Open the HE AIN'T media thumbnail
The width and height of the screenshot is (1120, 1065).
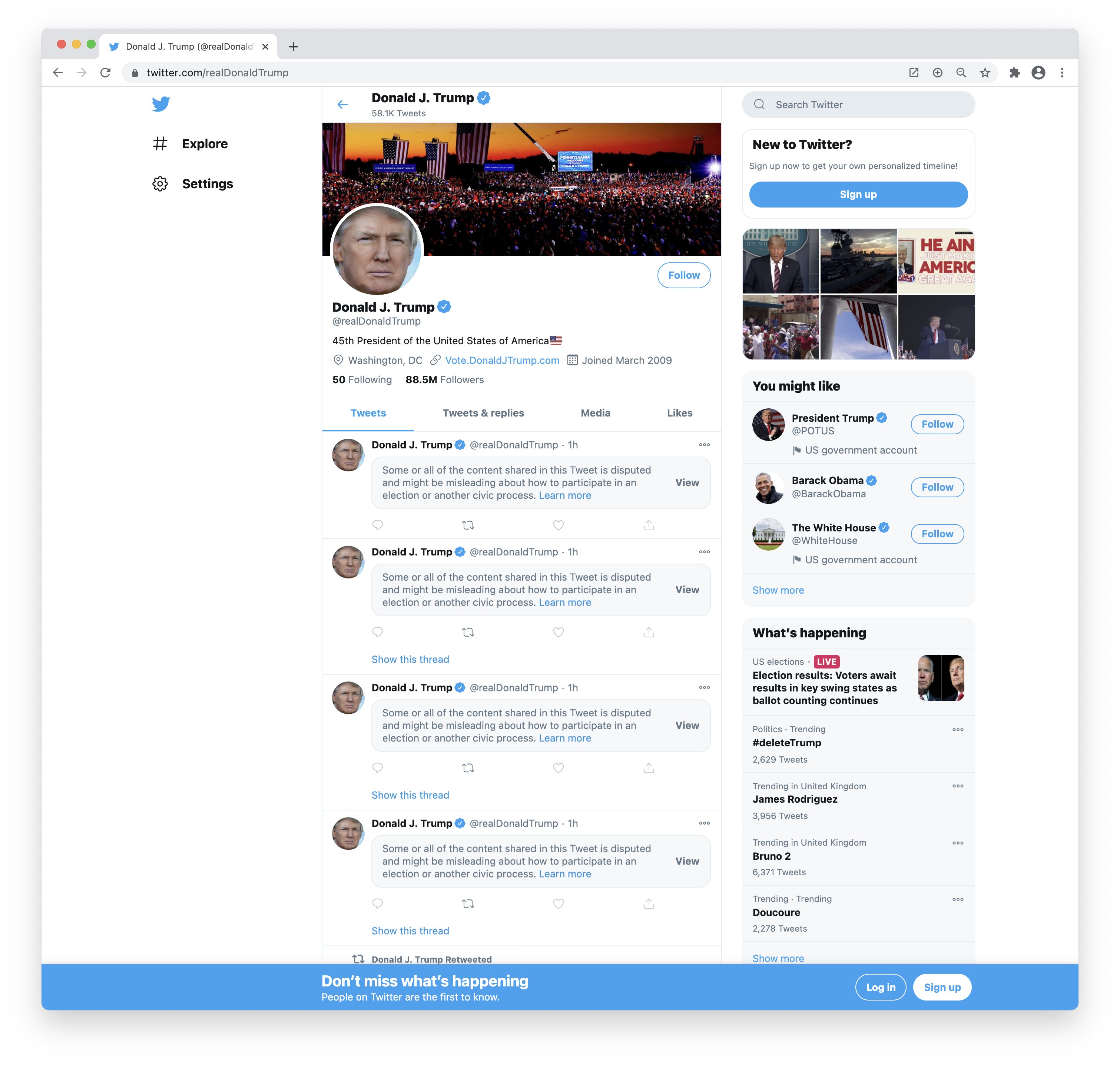pyautogui.click(x=936, y=261)
